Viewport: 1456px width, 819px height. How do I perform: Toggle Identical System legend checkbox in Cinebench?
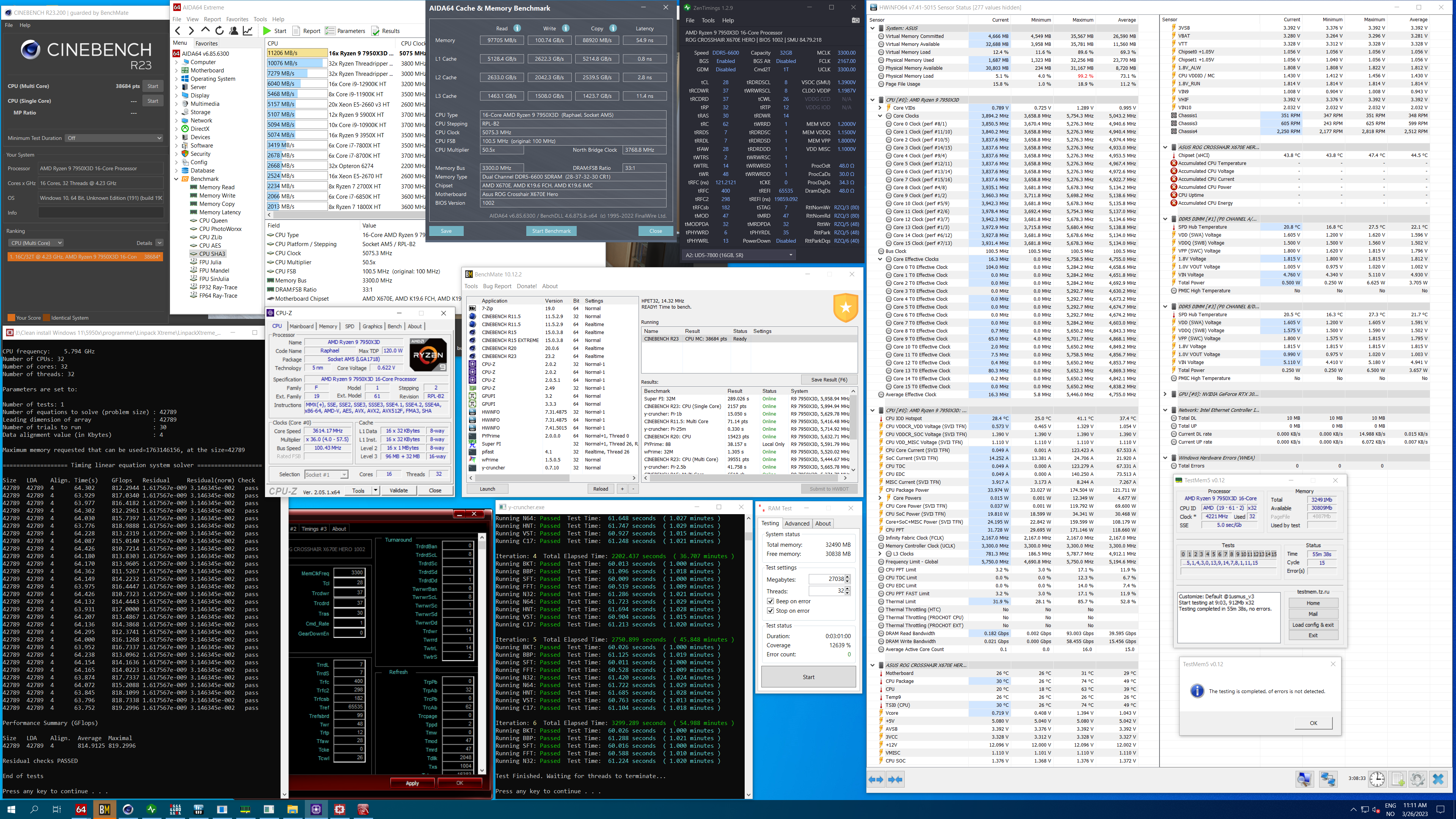tap(47, 318)
